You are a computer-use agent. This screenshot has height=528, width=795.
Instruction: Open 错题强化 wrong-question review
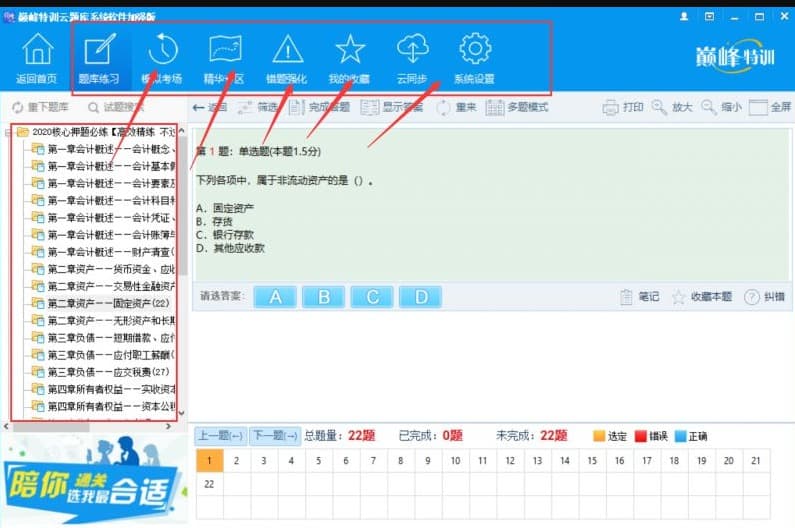tap(287, 58)
